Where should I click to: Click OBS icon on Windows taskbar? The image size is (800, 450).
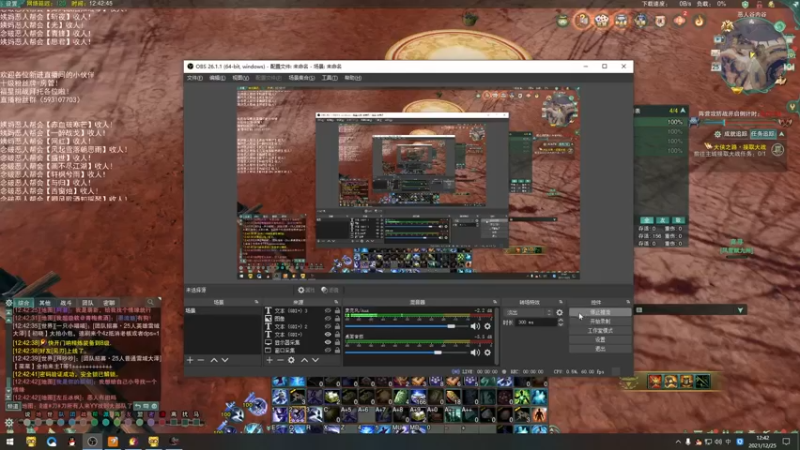(x=92, y=441)
